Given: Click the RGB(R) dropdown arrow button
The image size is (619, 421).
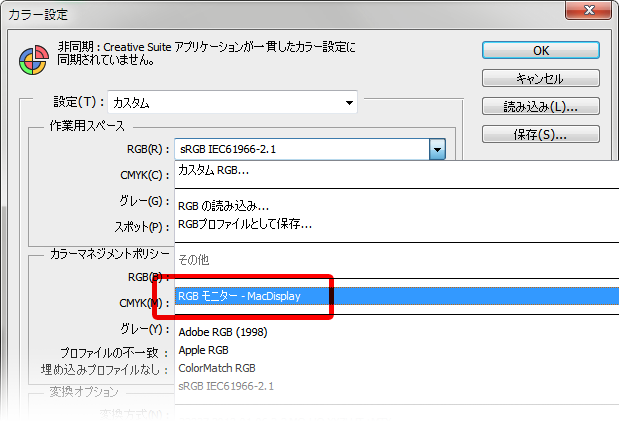Looking at the screenshot, I should click(437, 149).
